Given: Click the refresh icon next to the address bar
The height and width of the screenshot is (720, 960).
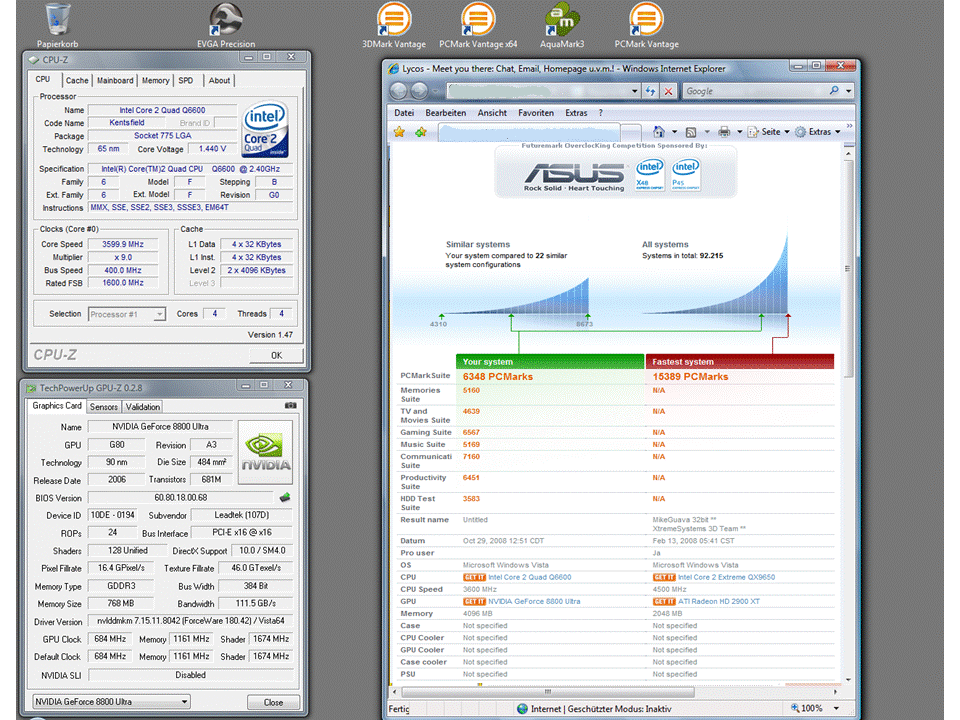Looking at the screenshot, I should (x=650, y=91).
